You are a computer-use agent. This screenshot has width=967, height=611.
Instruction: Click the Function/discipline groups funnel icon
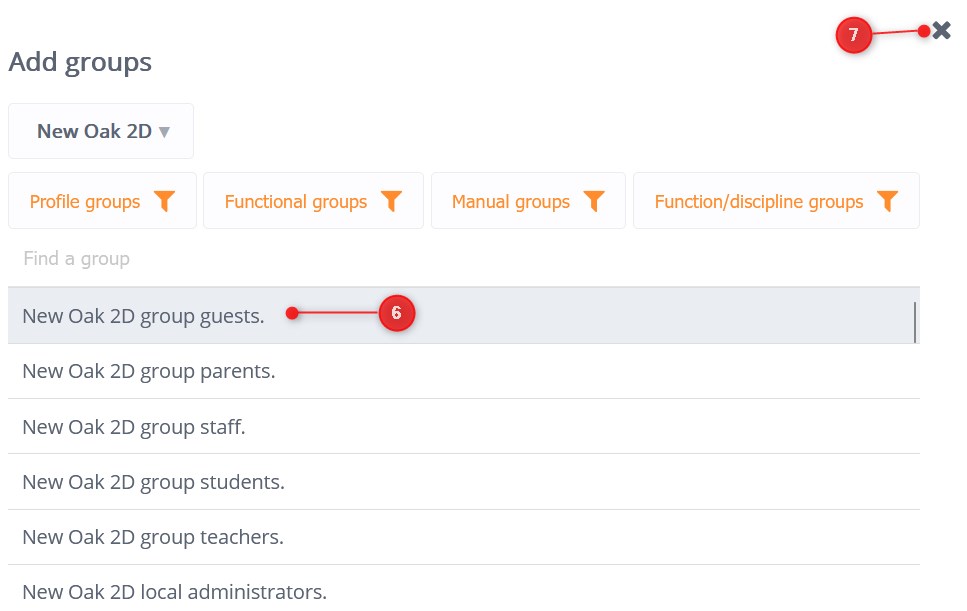click(887, 201)
